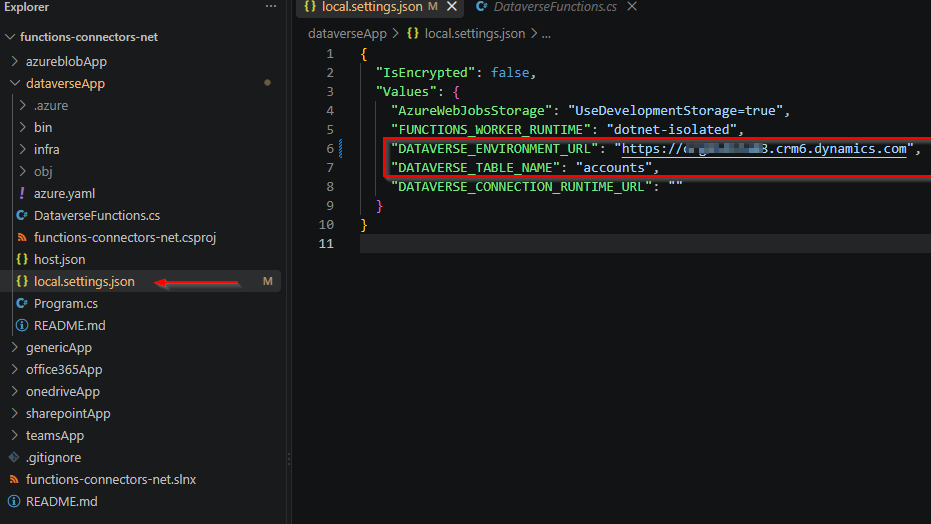This screenshot has height=524, width=931.
Task: Expand the sharepointApp folder
Action: [15, 413]
